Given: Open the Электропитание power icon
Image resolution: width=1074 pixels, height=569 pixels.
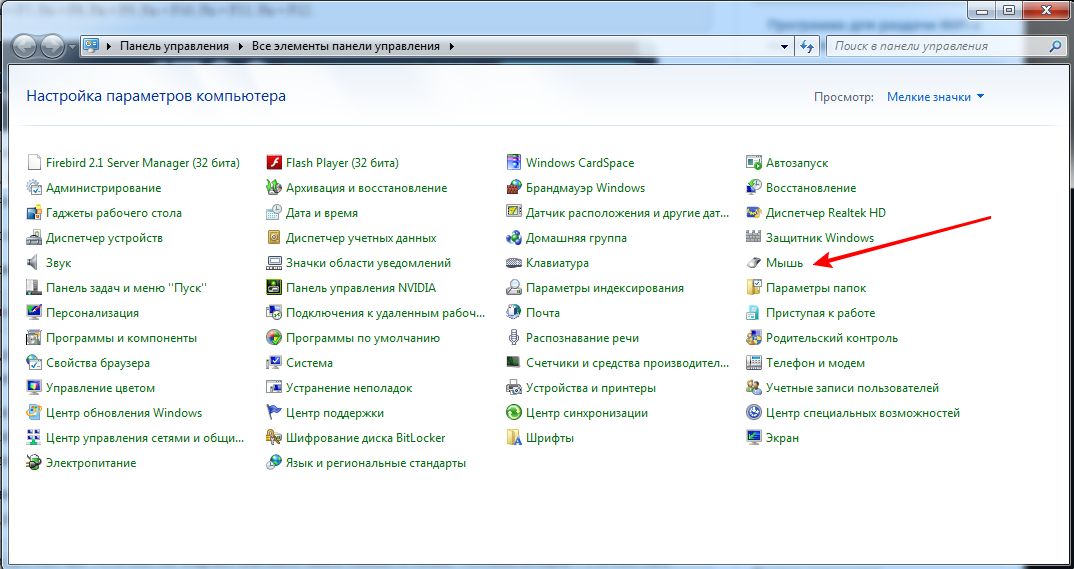Looking at the screenshot, I should pos(34,463).
